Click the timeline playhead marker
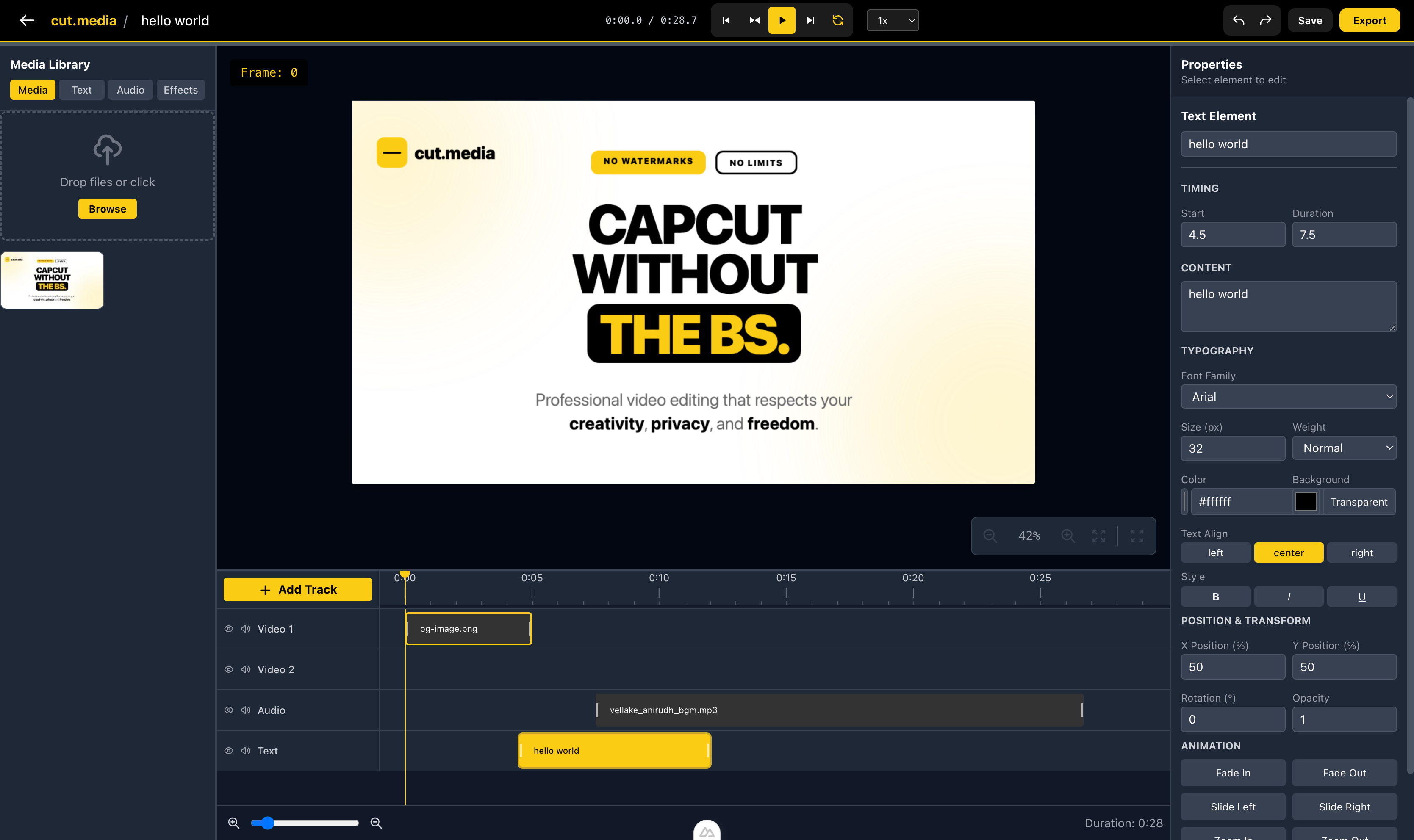This screenshot has height=840, width=1414. pyautogui.click(x=405, y=575)
